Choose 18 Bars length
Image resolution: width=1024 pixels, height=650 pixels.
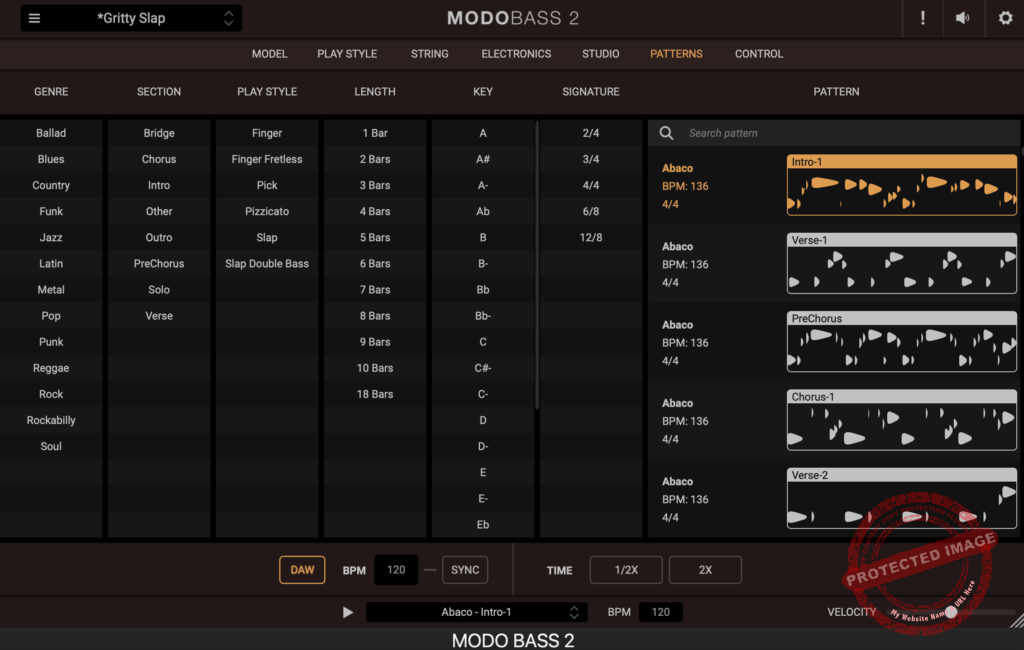pyautogui.click(x=375, y=395)
